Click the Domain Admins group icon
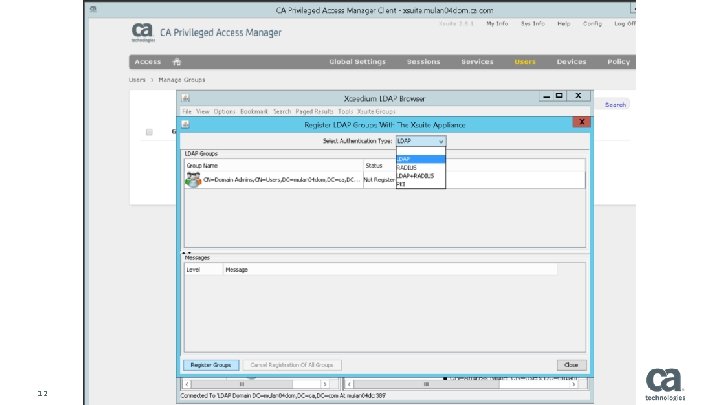This screenshot has height=405, width=720. pyautogui.click(x=193, y=180)
